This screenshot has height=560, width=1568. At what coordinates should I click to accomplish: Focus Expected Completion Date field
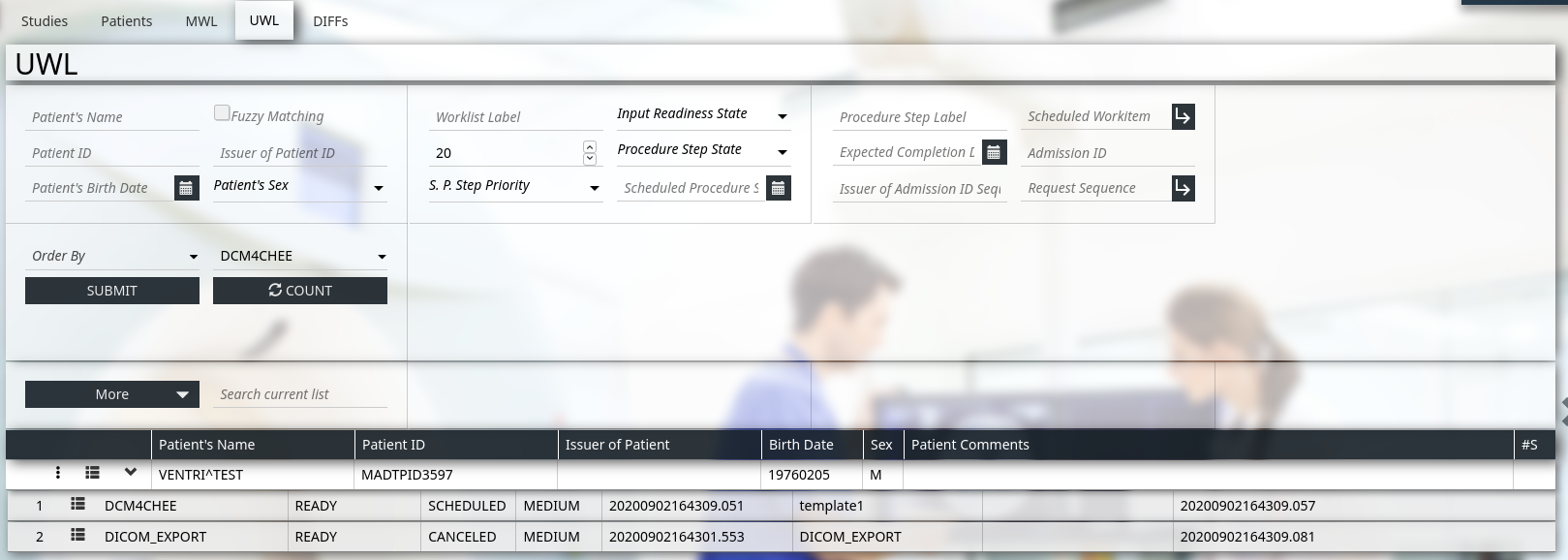point(907,152)
